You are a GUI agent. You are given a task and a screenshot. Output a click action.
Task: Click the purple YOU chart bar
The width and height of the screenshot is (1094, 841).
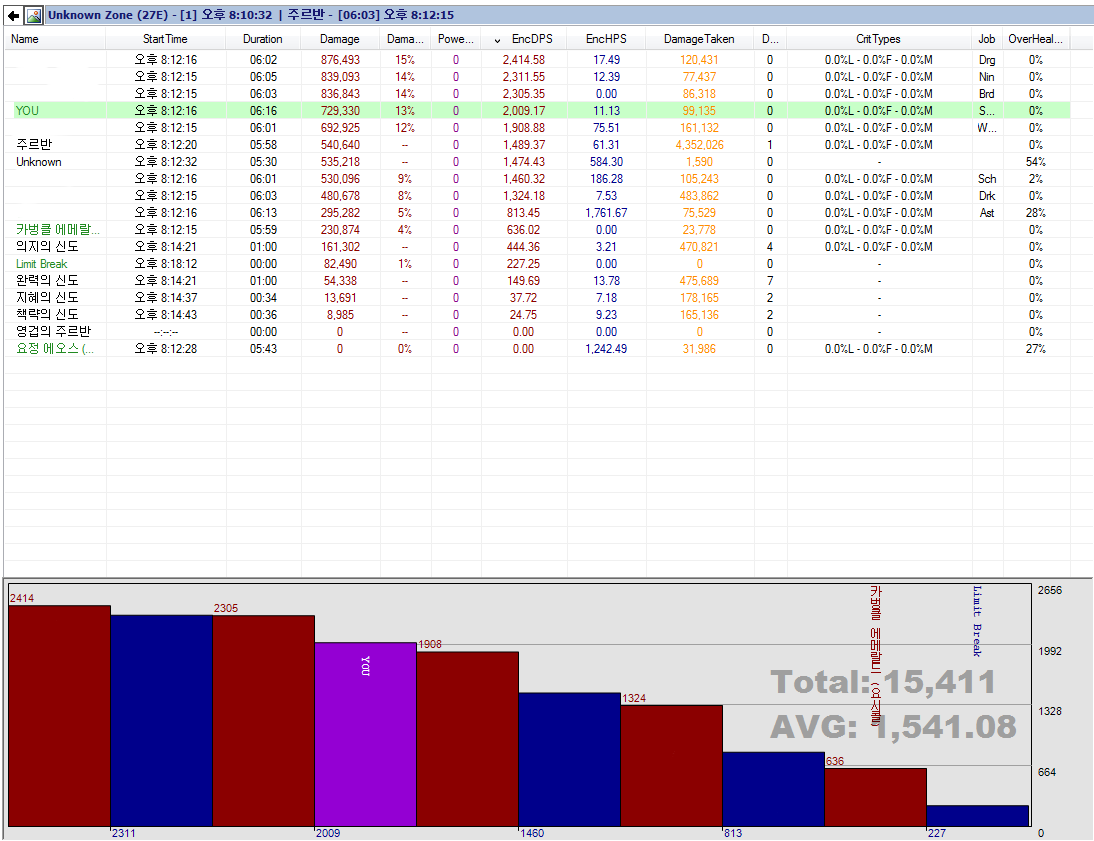(365, 734)
